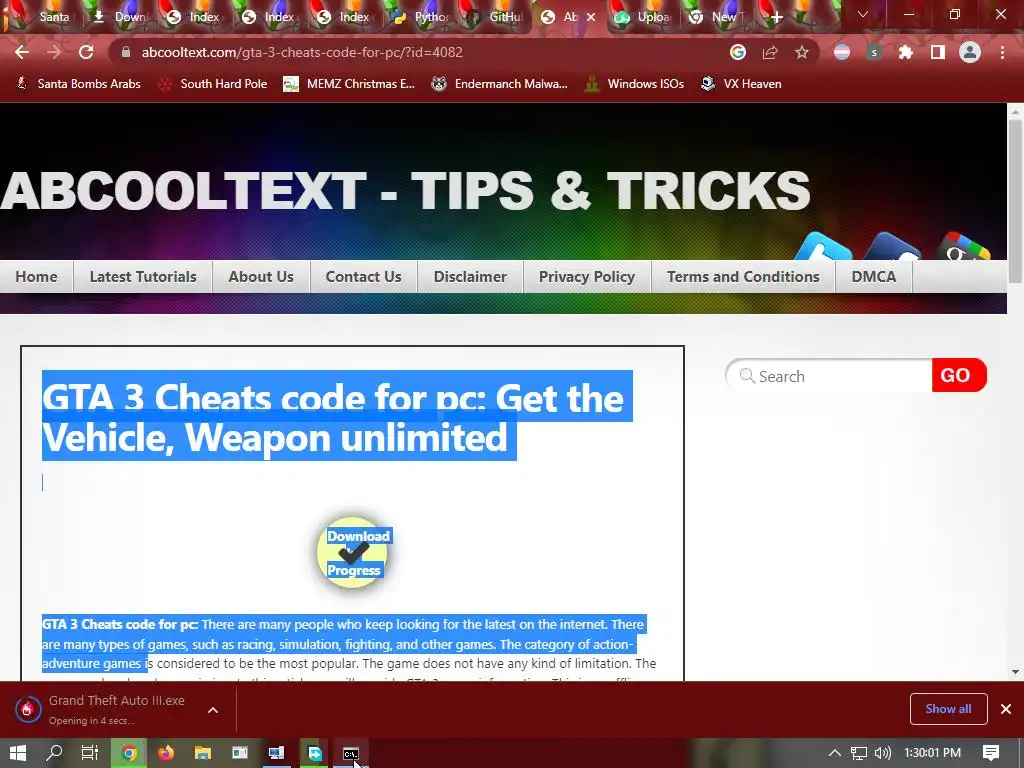The image size is (1024, 768).
Task: Click the ABCOOLTEXT - TIPS & TRICKS banner
Action: (406, 191)
